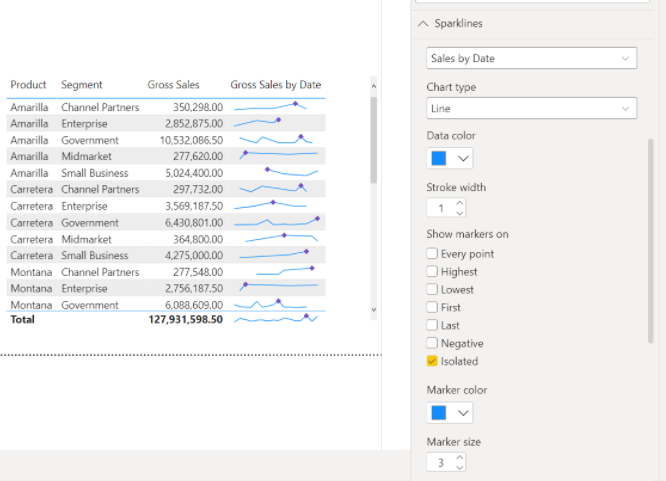This screenshot has width=666, height=481.
Task: Sort by the Gross Sales column header
Action: (x=173, y=85)
